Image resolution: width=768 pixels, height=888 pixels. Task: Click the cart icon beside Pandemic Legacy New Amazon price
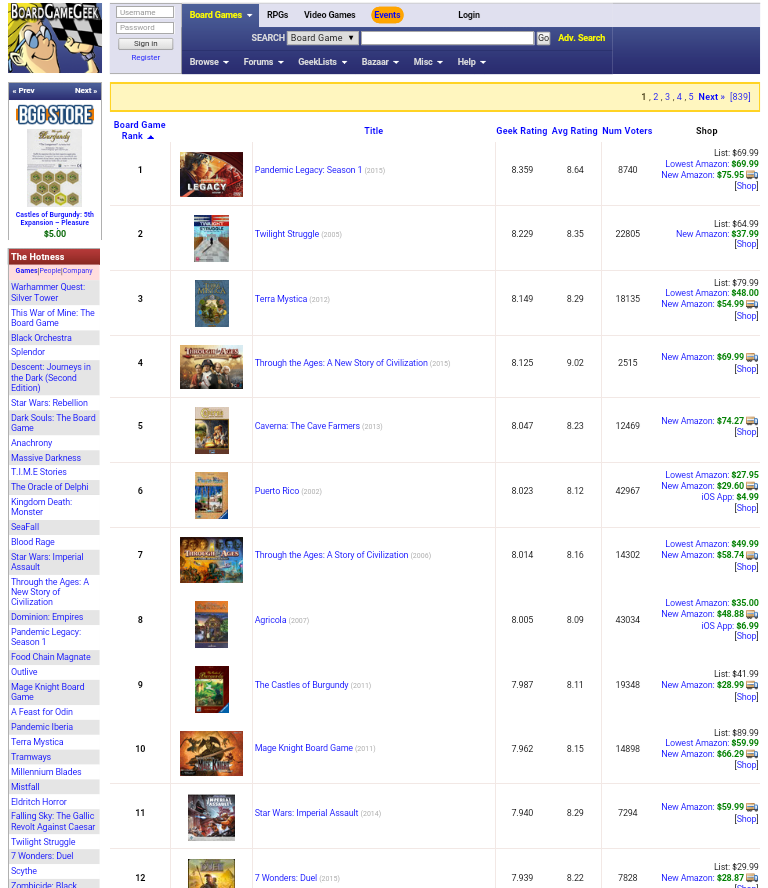point(752,175)
